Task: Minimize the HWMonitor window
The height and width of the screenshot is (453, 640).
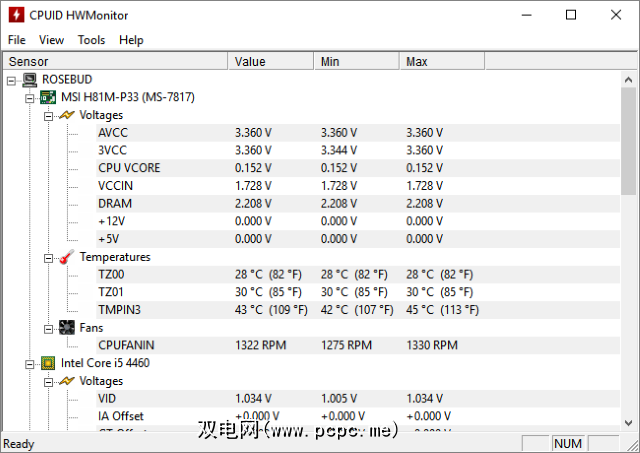Action: tap(527, 15)
